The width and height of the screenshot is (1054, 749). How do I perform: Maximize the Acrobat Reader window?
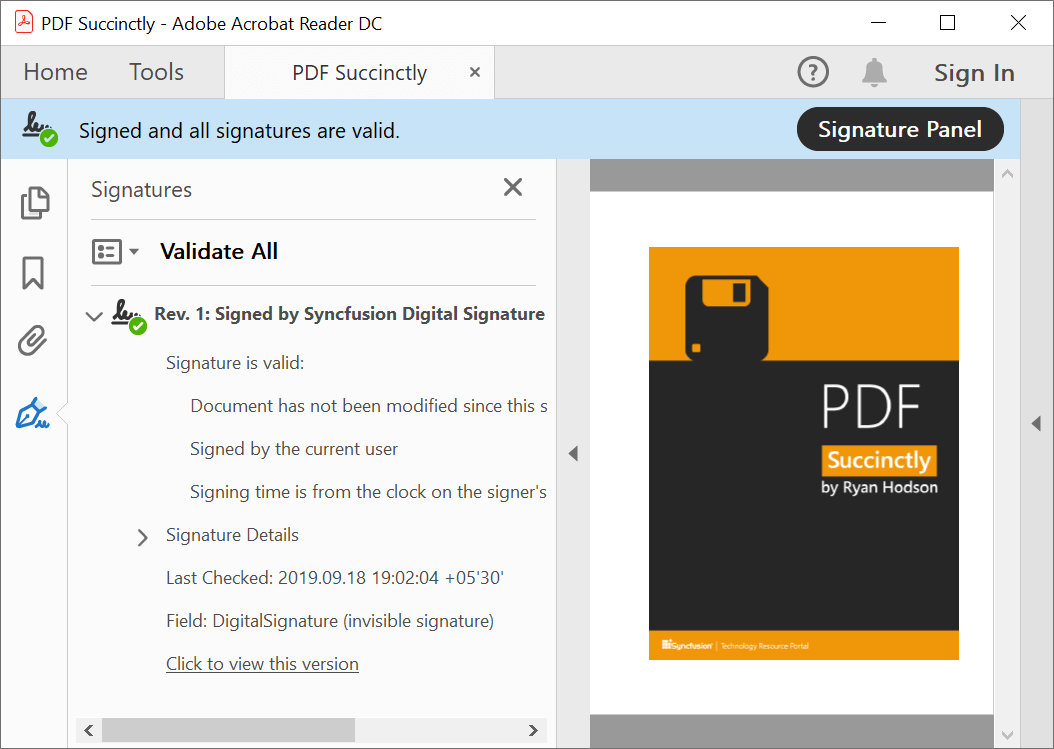947,23
